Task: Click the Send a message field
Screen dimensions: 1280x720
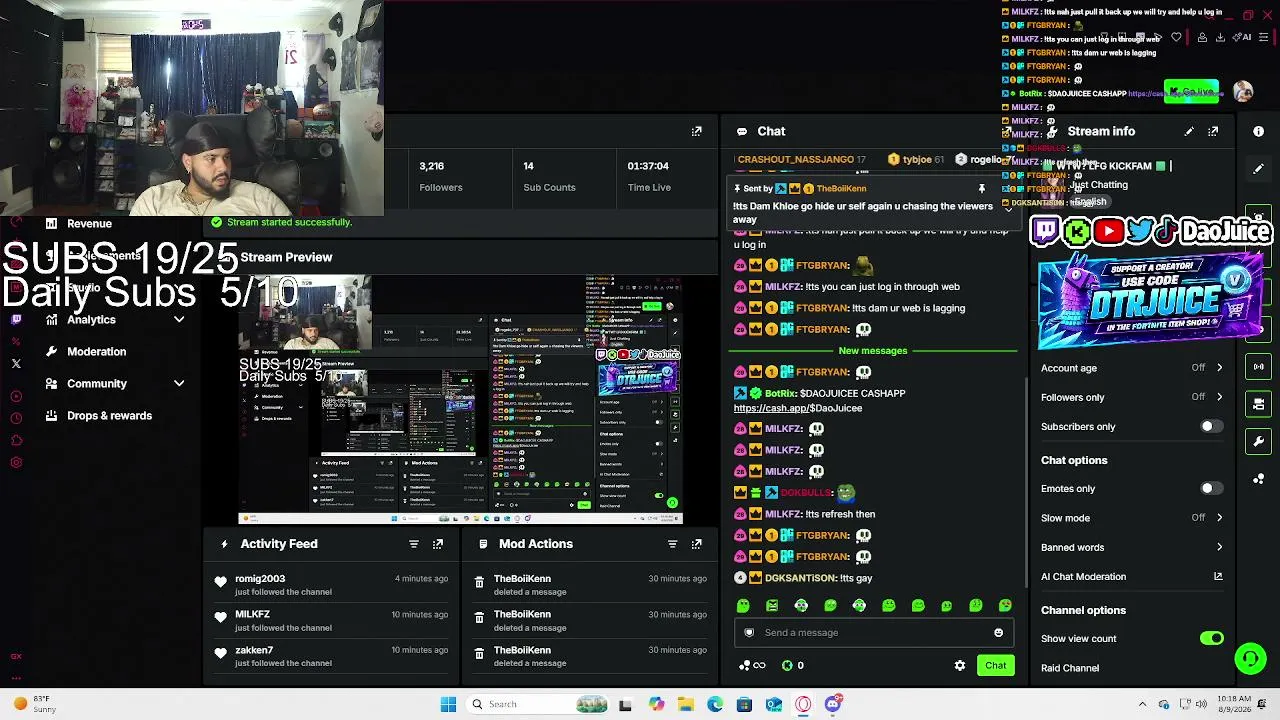Action: pos(873,633)
